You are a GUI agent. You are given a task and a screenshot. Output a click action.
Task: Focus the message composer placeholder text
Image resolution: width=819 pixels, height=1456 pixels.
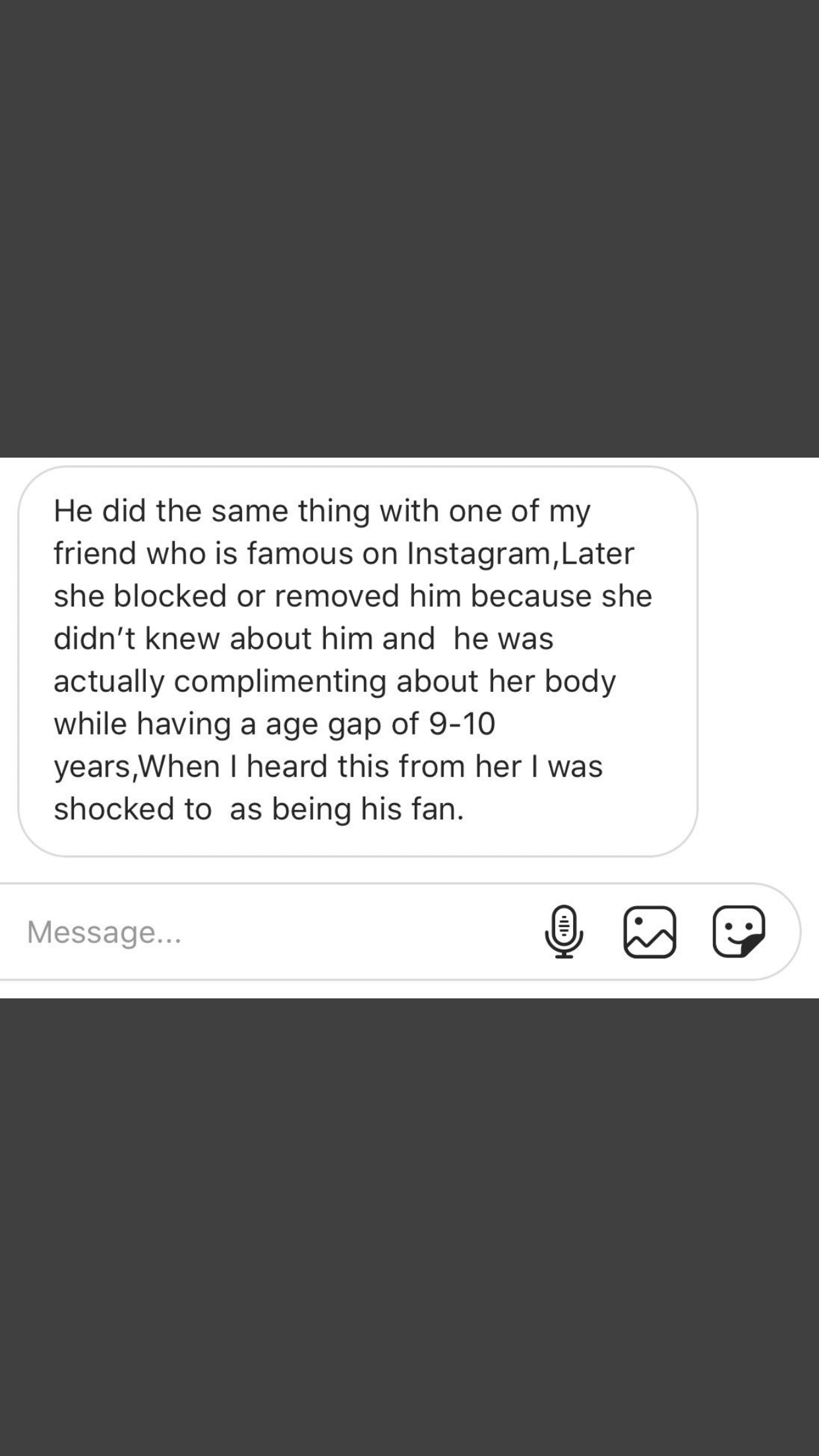tap(104, 932)
